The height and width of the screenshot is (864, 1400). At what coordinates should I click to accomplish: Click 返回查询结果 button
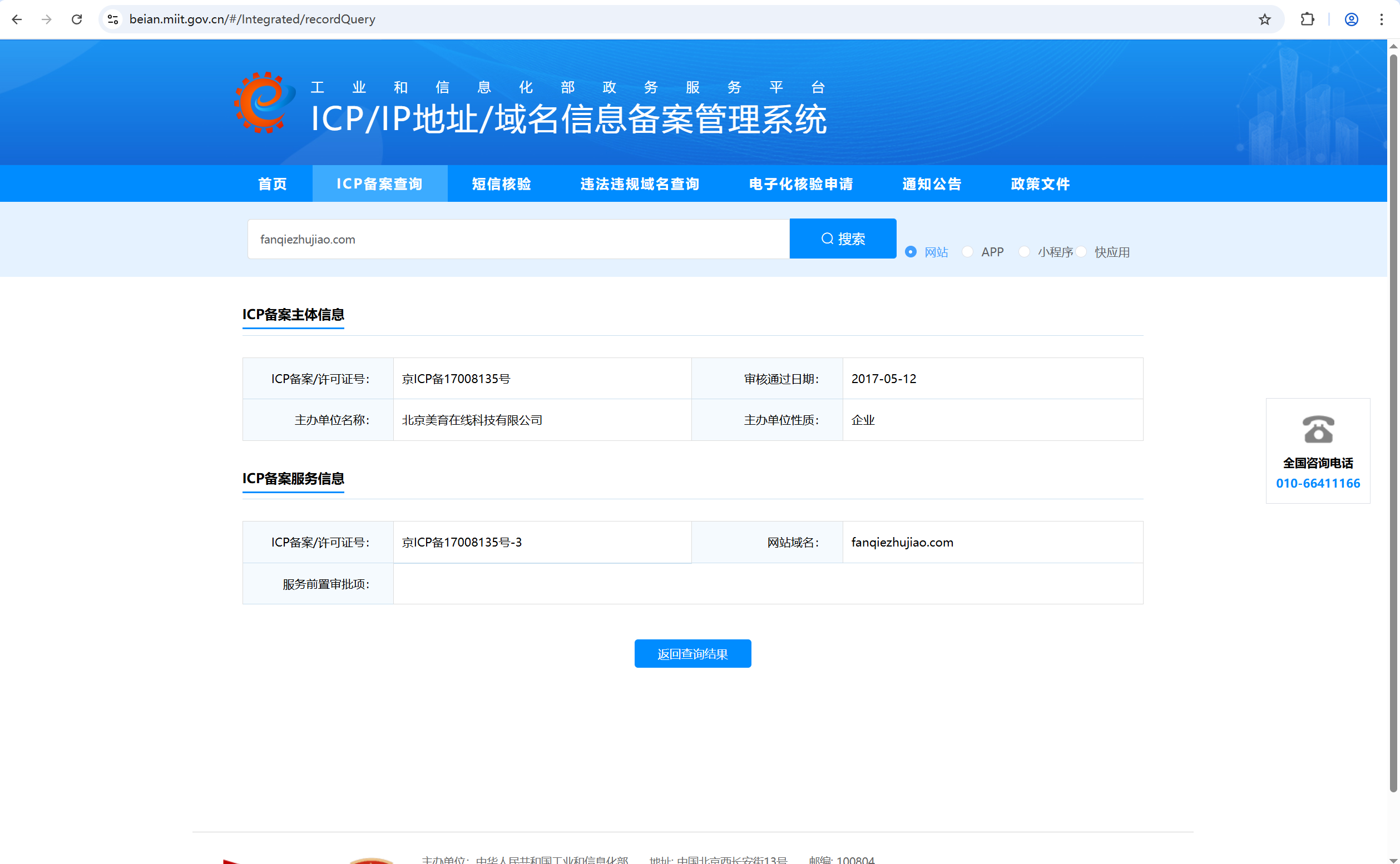[692, 654]
